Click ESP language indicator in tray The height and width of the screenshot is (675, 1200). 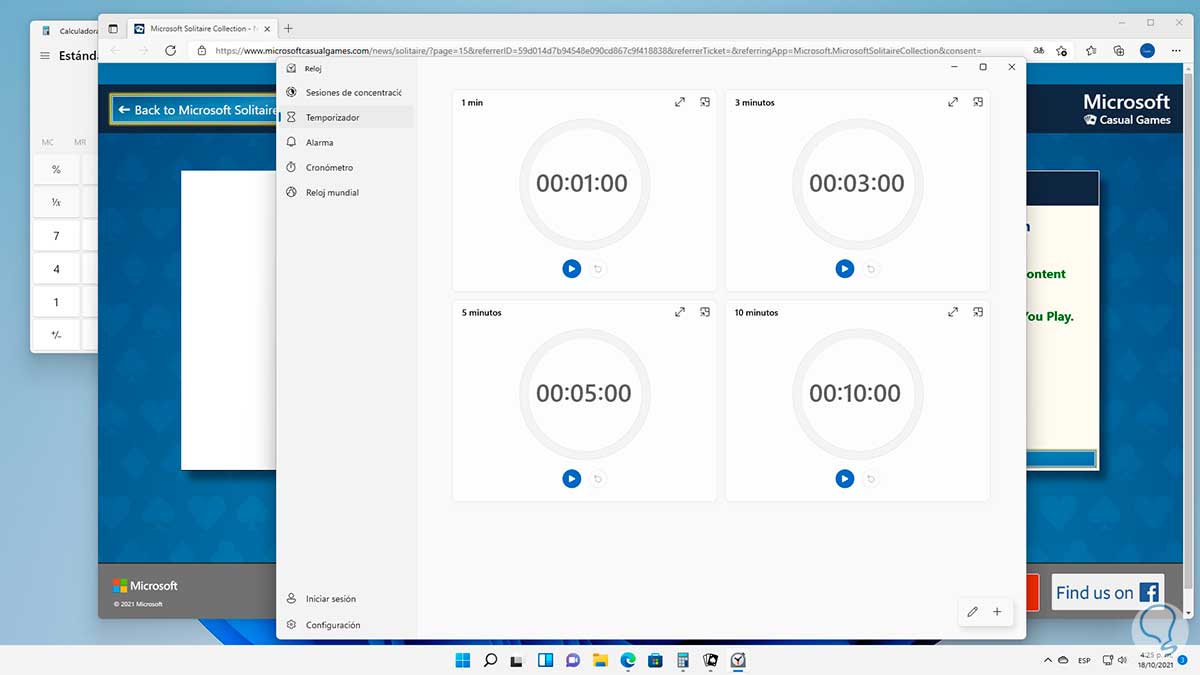pos(1084,661)
